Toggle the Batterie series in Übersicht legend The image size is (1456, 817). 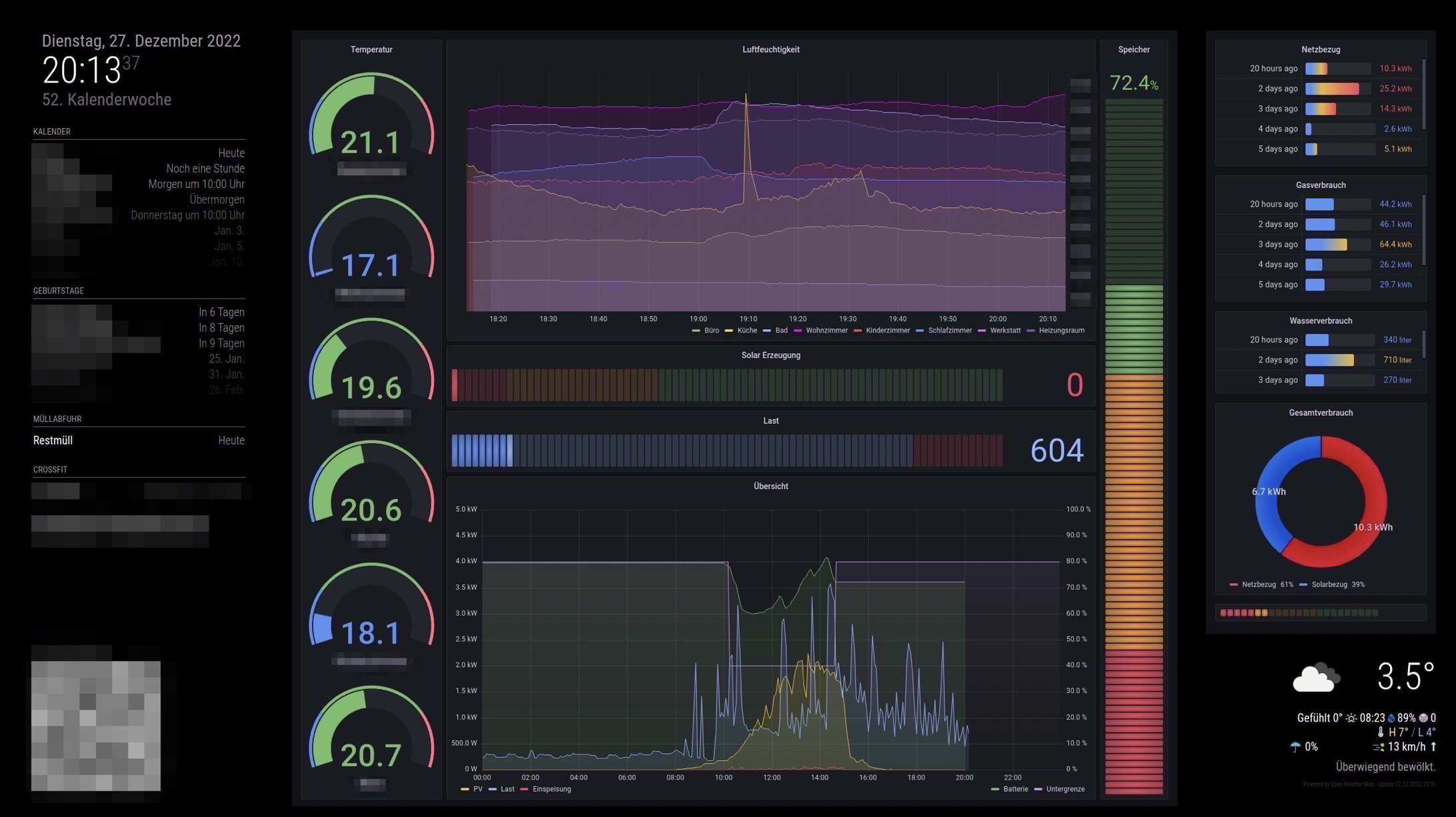(x=1015, y=789)
